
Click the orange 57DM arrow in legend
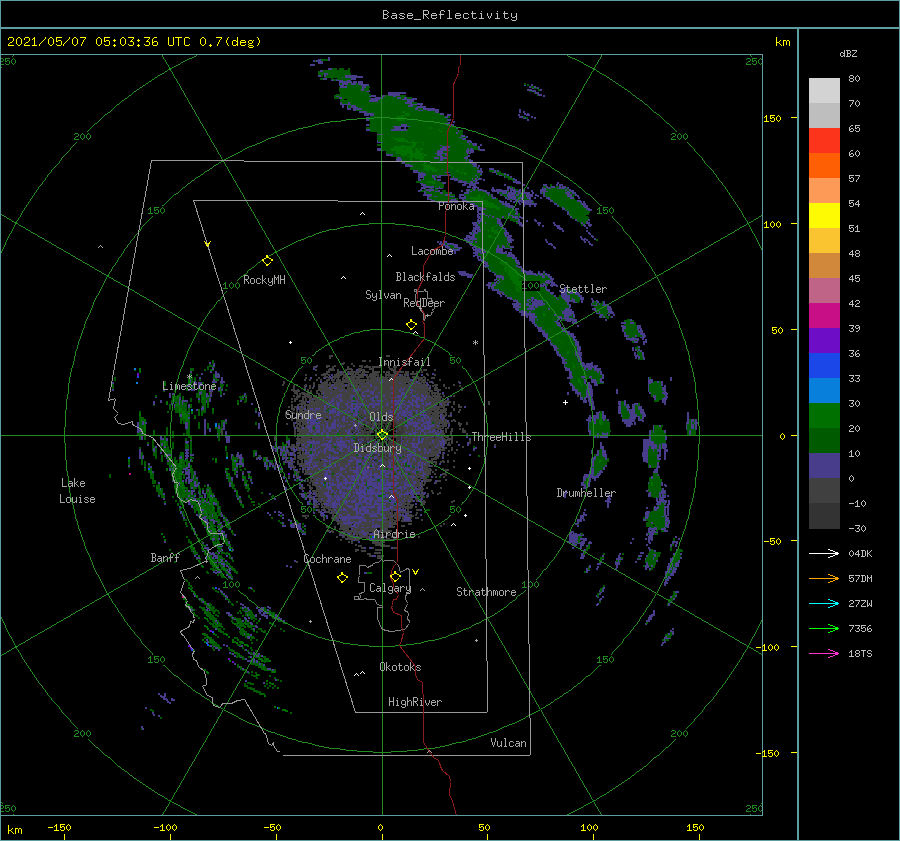point(824,579)
